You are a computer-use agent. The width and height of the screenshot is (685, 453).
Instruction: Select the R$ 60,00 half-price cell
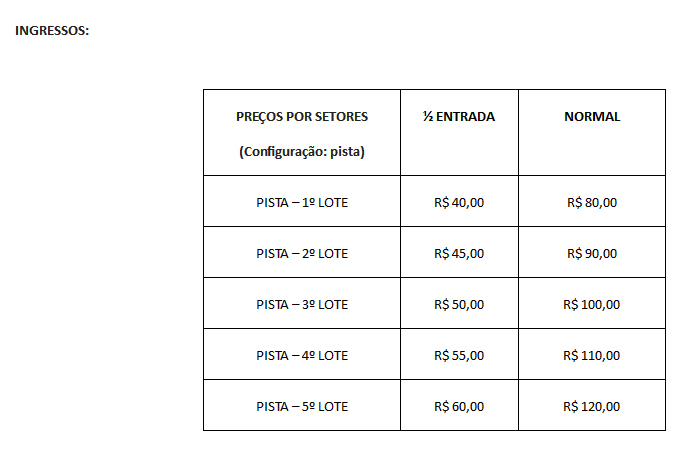[459, 407]
